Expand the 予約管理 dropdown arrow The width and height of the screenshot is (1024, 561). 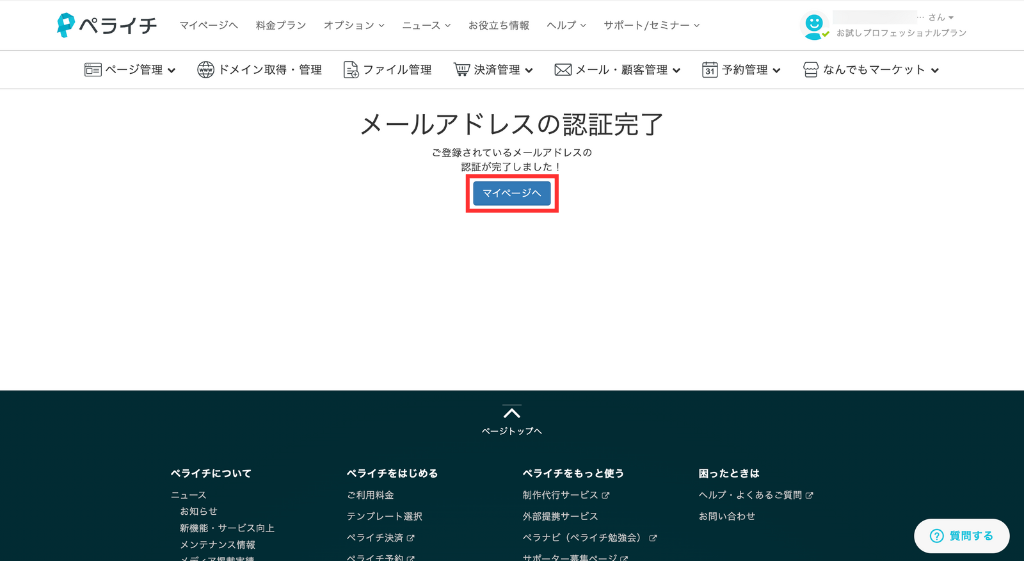click(776, 71)
